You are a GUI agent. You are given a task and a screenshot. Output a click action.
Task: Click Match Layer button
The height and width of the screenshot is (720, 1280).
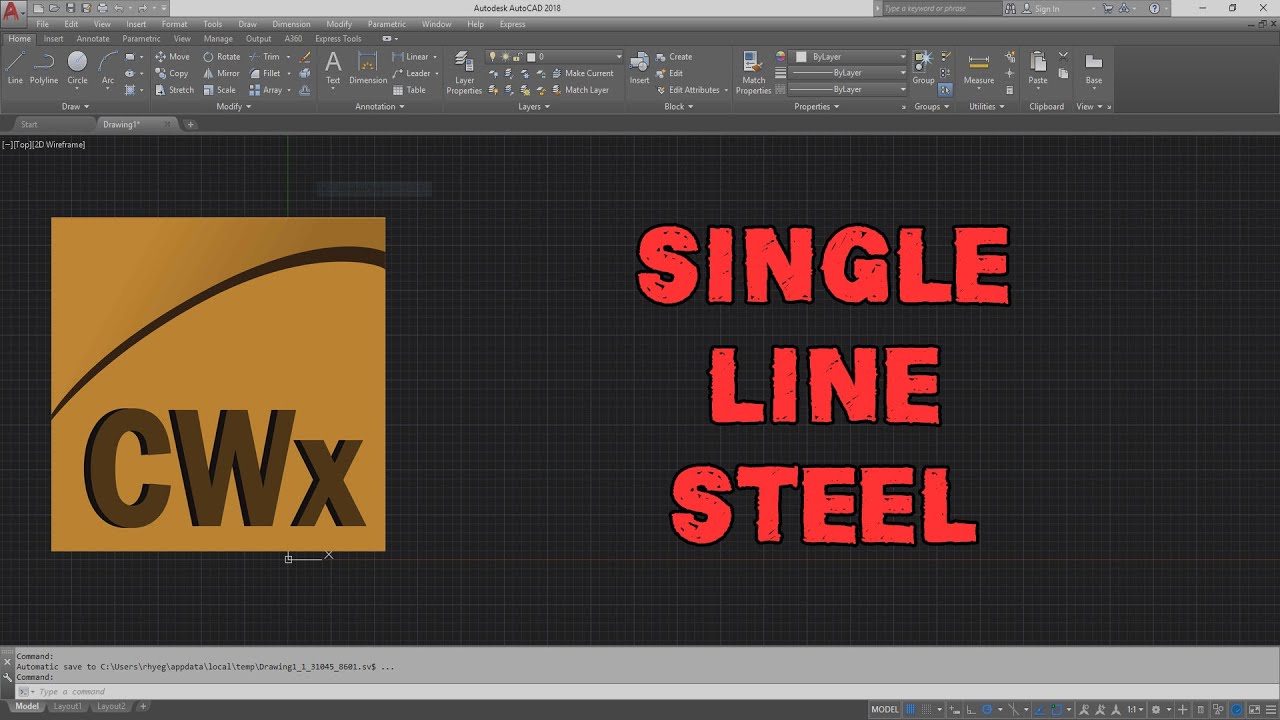[580, 90]
